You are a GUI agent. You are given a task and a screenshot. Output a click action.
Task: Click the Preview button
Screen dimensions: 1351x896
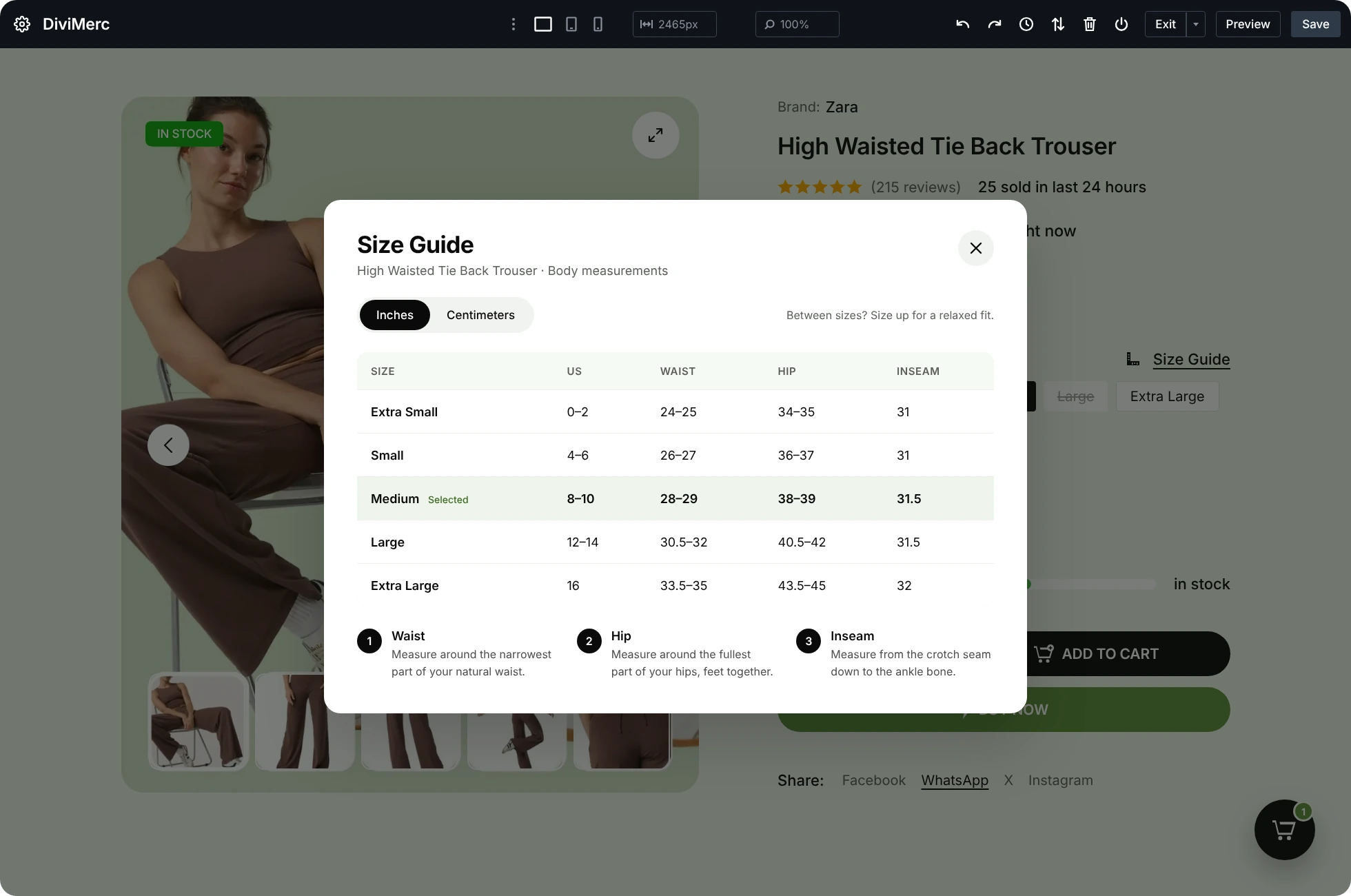1248,24
